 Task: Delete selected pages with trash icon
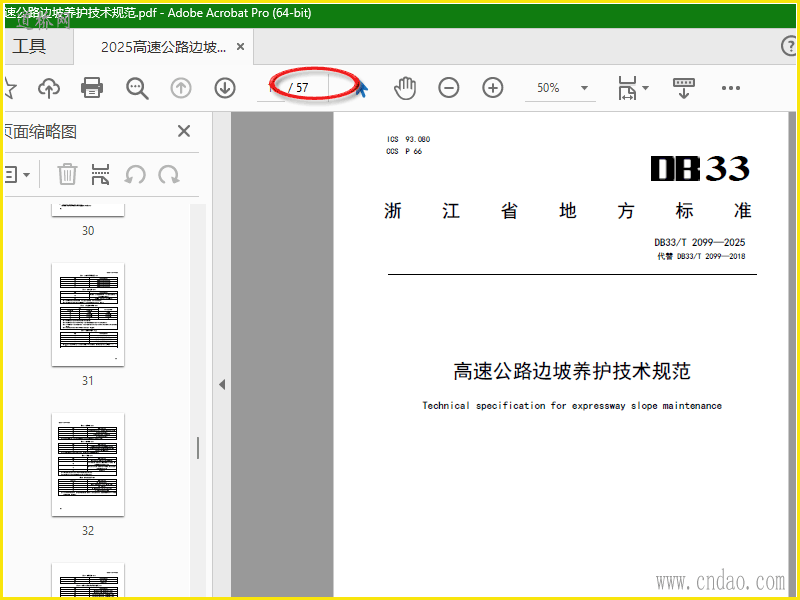pos(67,174)
